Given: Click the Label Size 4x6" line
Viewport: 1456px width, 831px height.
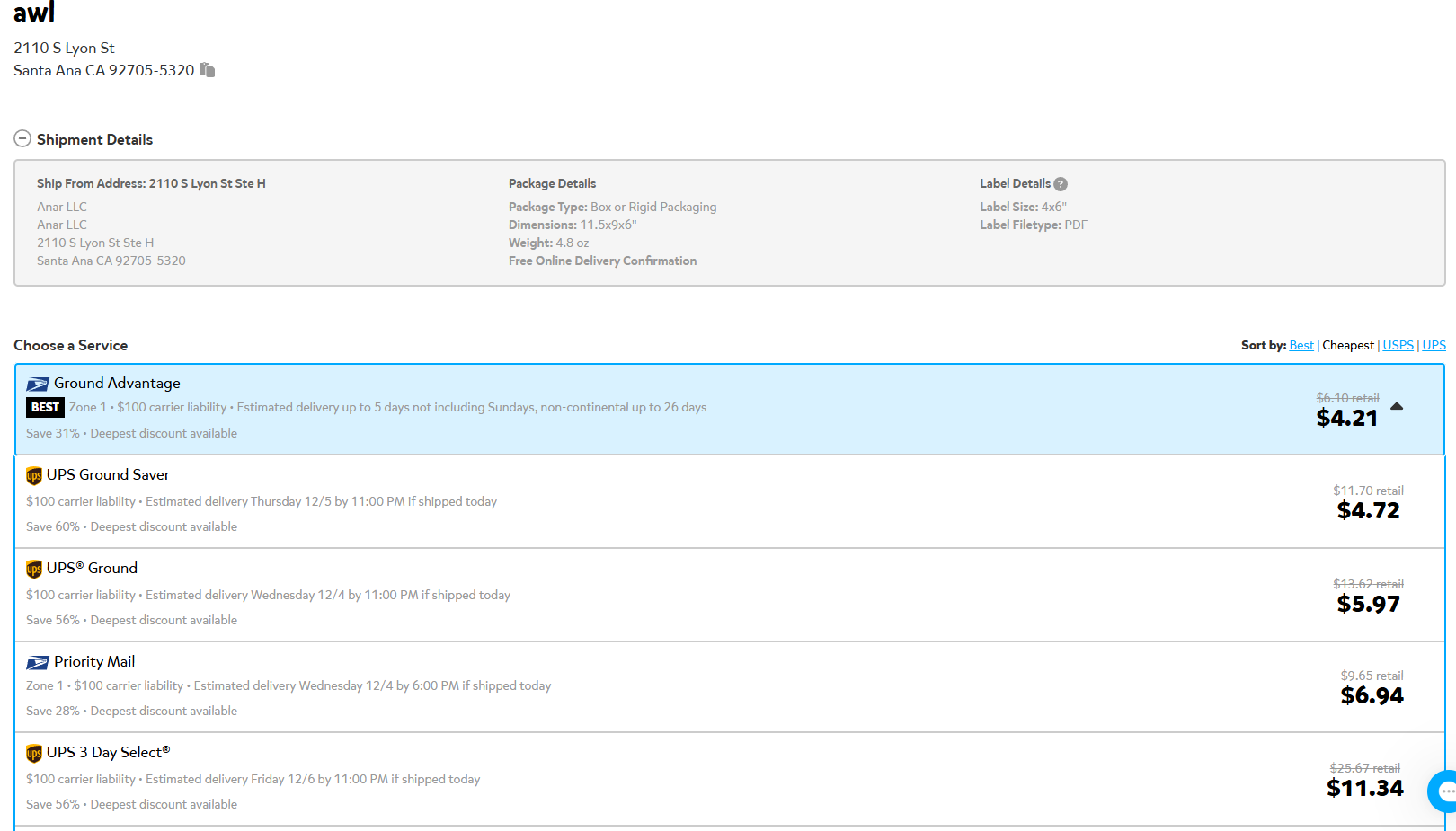Looking at the screenshot, I should point(1024,207).
